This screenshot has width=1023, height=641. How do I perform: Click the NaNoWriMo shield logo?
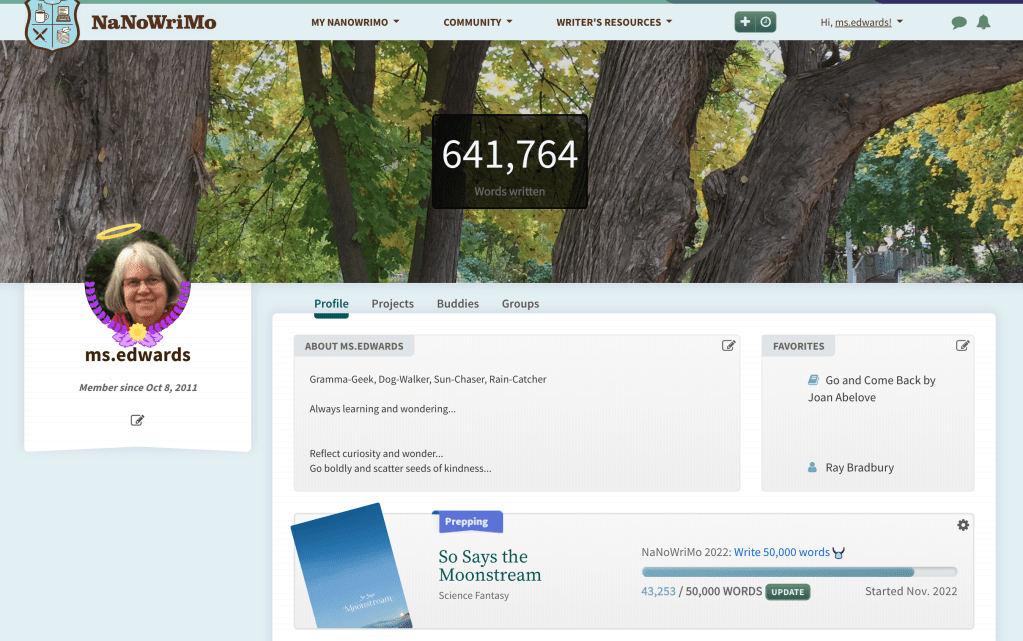coord(52,24)
